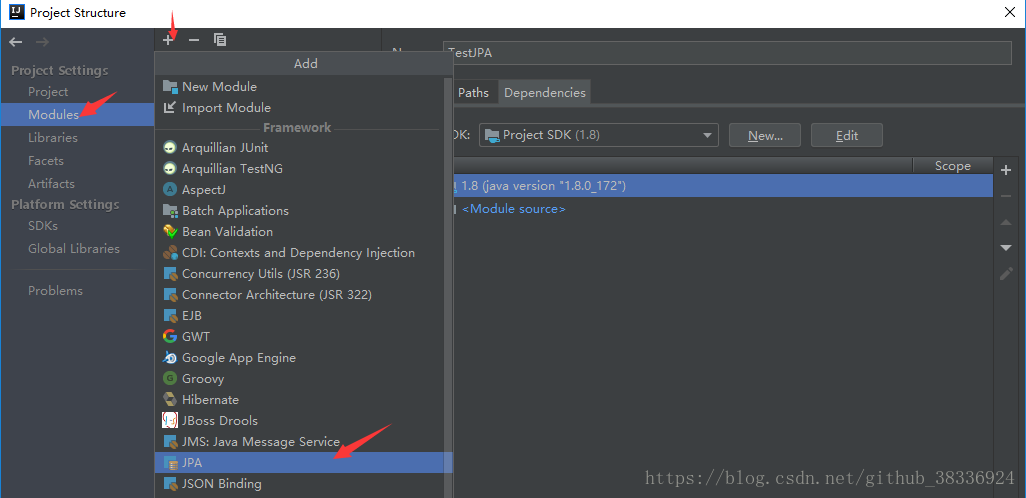Click the JPA framework icon
This screenshot has width=1026, height=498.
170,463
